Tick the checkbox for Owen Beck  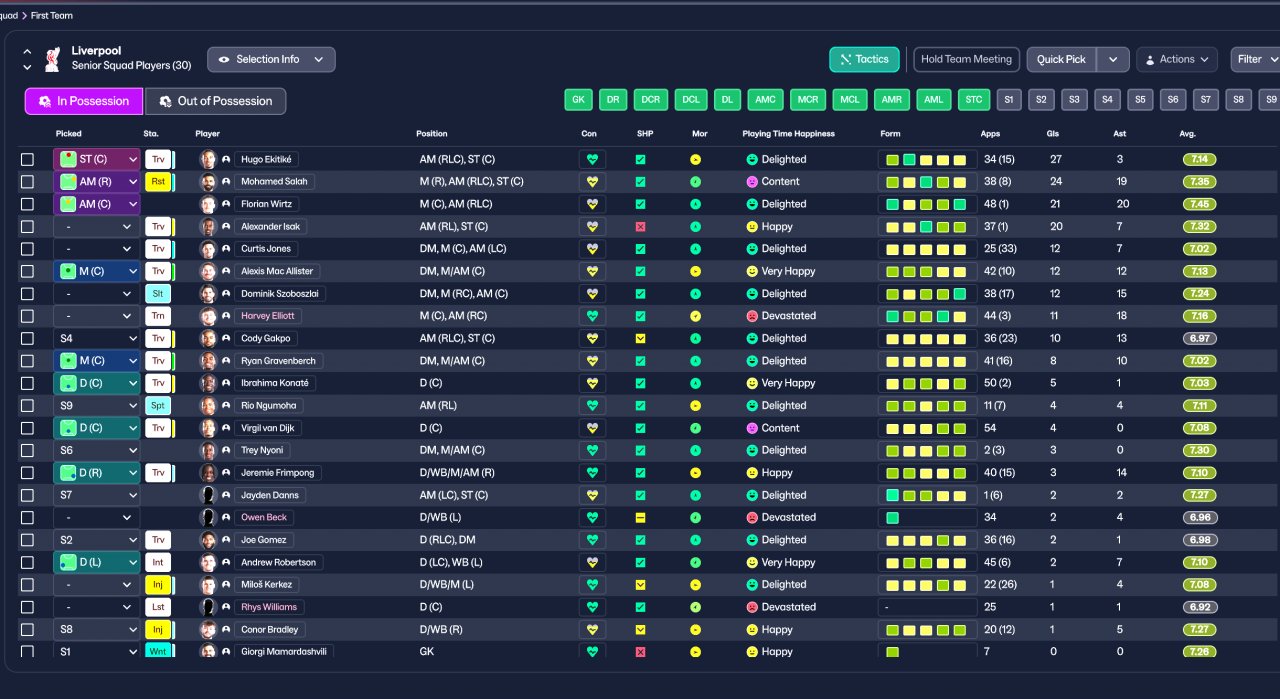(x=27, y=517)
